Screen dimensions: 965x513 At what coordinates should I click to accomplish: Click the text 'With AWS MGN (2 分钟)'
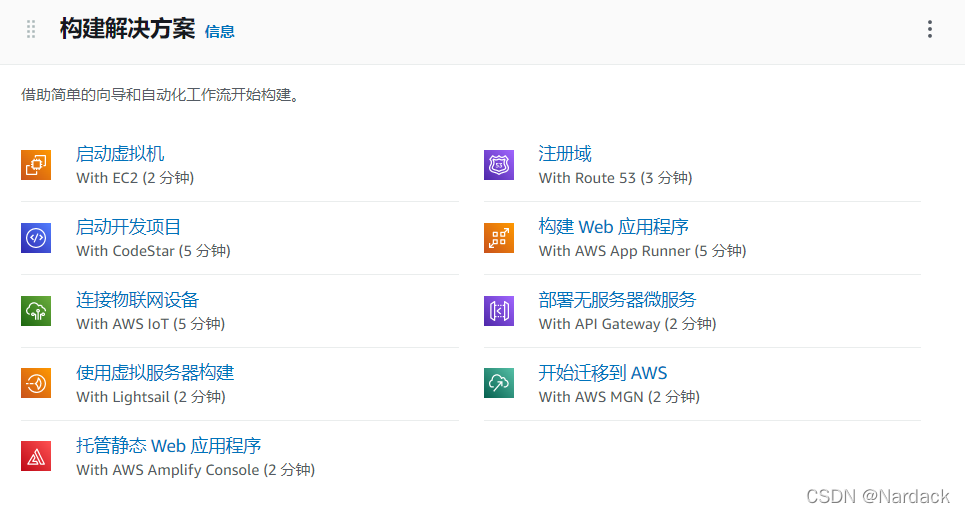619,397
